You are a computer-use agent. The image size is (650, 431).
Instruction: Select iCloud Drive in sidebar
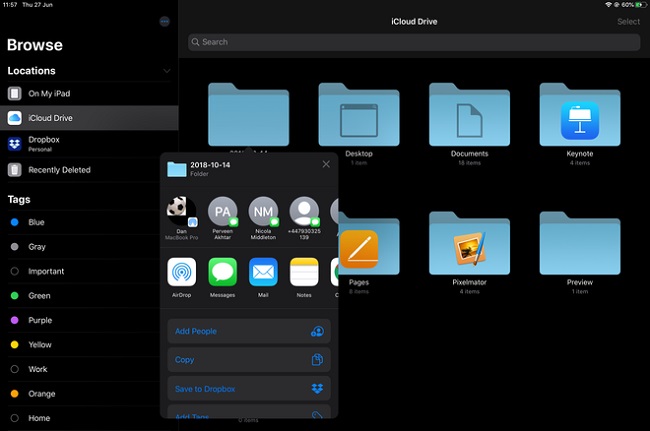[89, 118]
